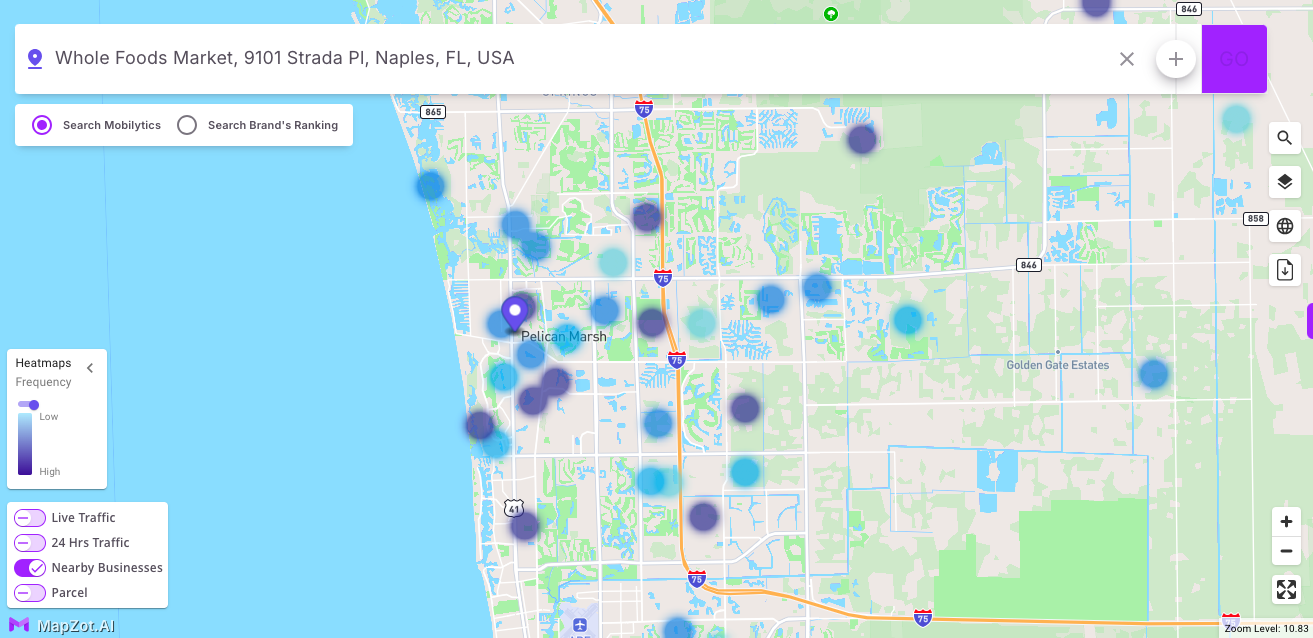Screen dimensions: 1313x638
Task: Click the globe view icon
Action: pos(1285,226)
